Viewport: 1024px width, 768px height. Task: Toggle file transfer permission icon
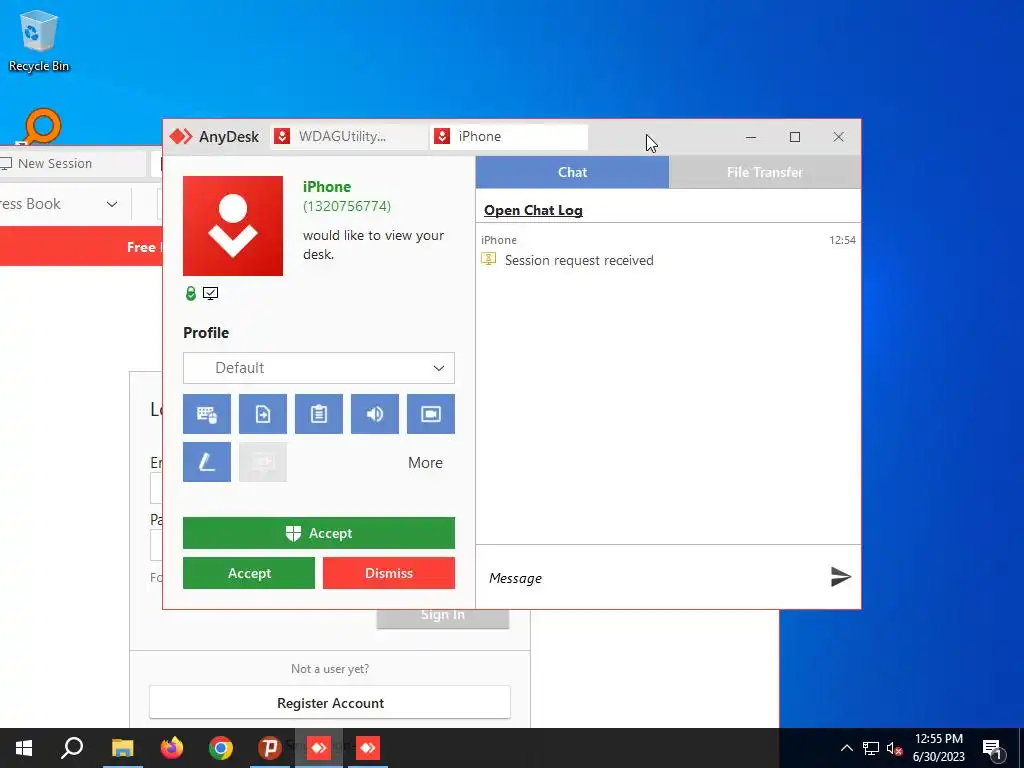coord(263,413)
